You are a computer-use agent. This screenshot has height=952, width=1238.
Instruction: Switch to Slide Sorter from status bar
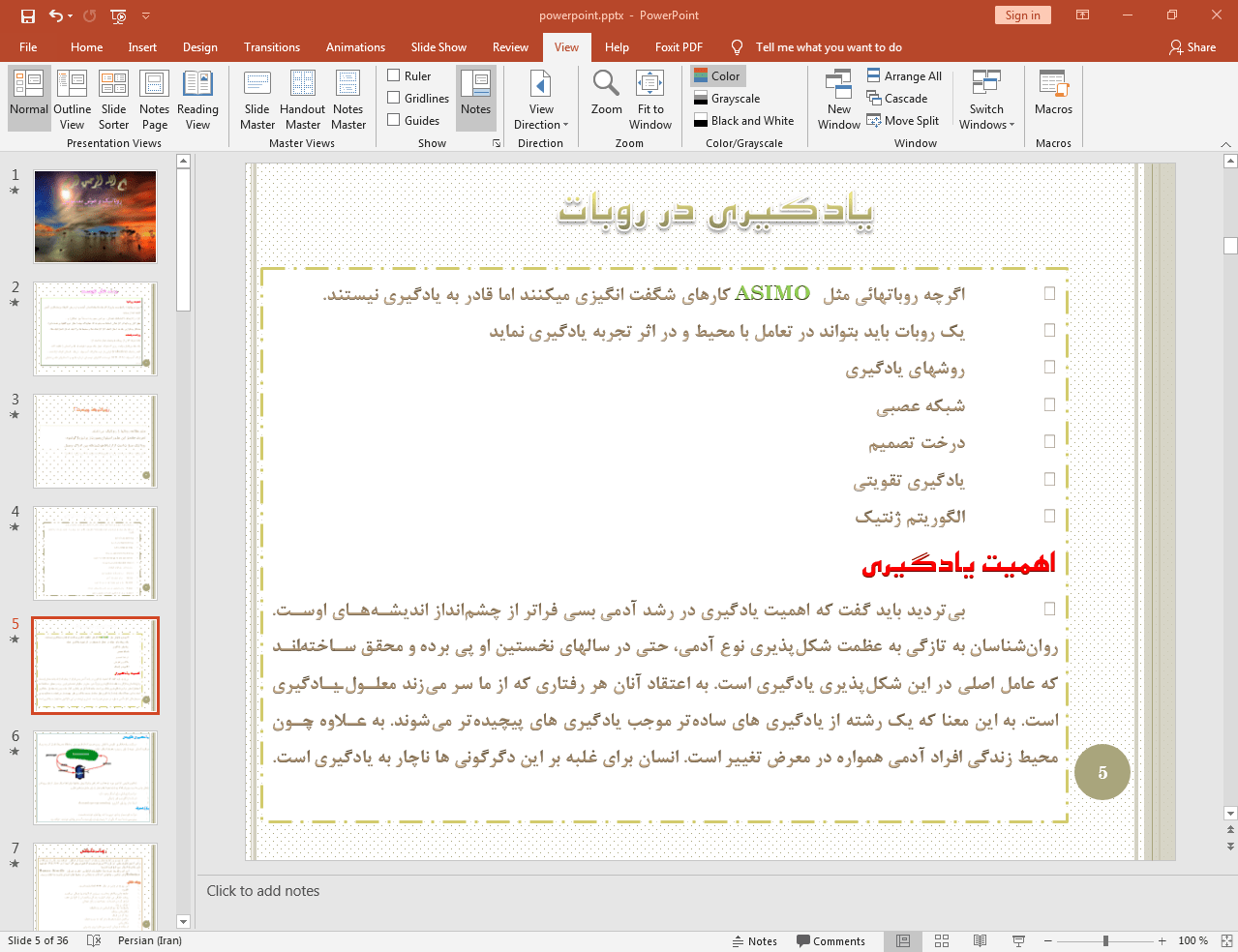[942, 940]
